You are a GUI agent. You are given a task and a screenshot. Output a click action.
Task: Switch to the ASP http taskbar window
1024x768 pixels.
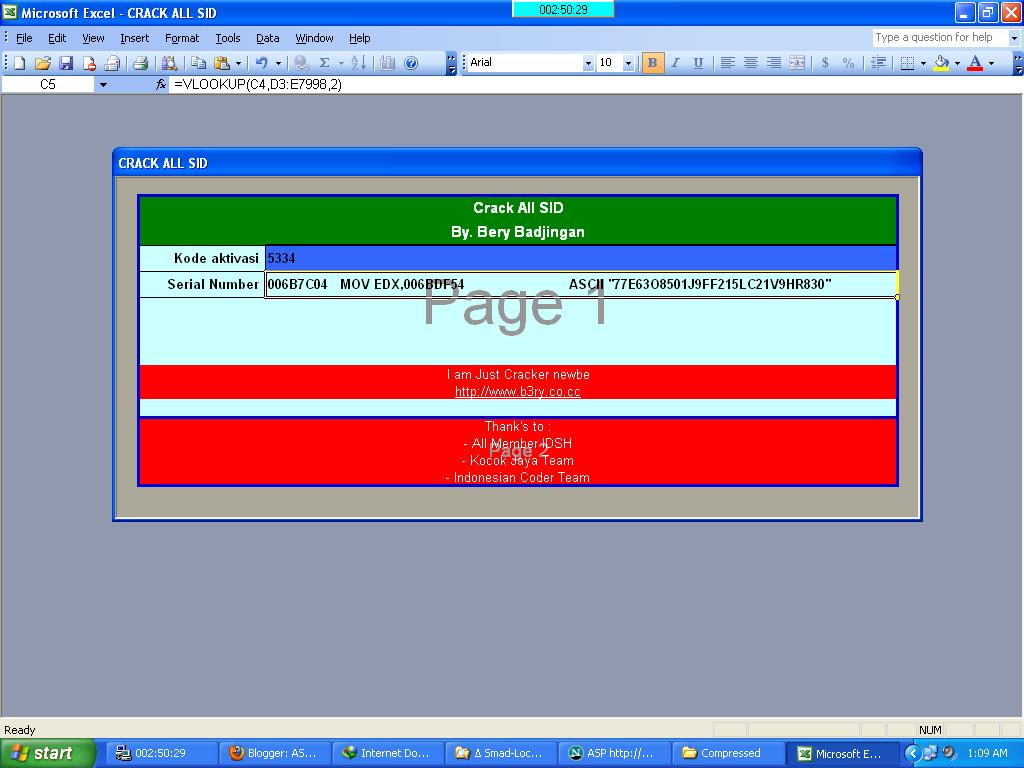pos(613,753)
